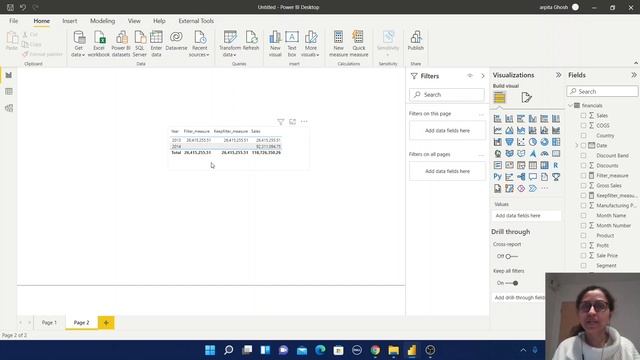
Task: Check the Month Name field checkbox
Action: pyautogui.click(x=583, y=216)
